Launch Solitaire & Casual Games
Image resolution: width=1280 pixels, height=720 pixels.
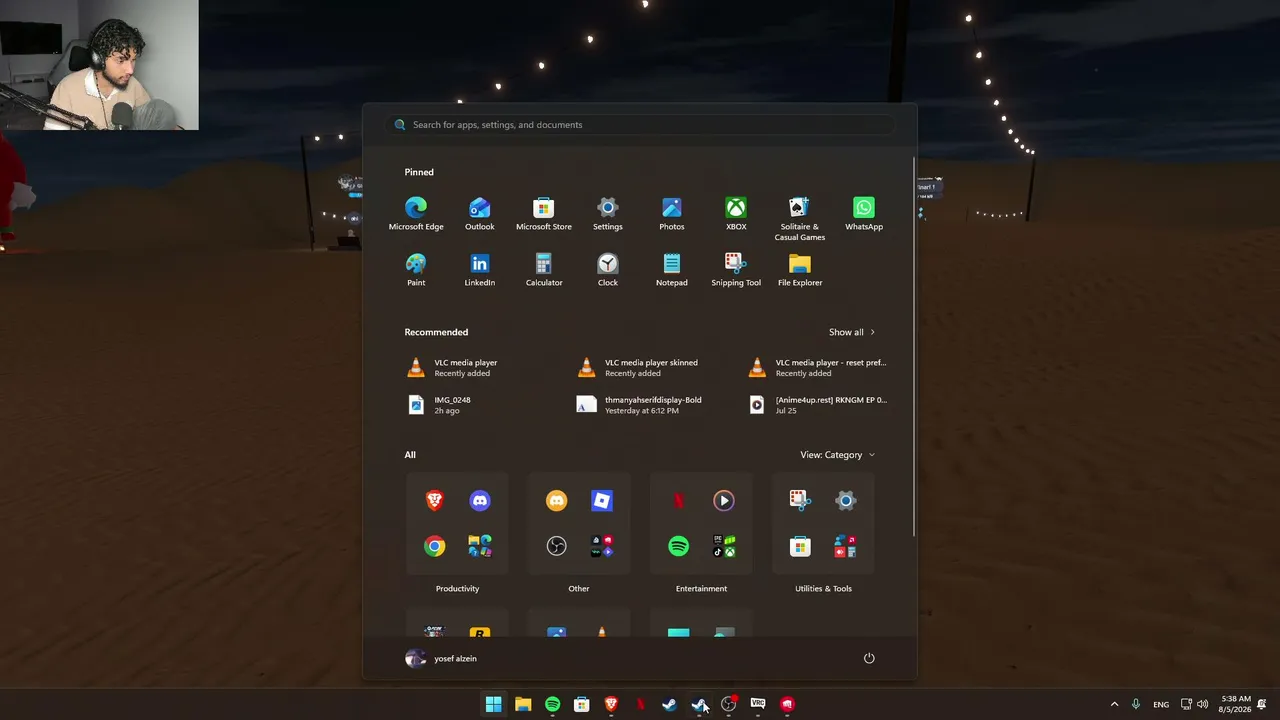(x=800, y=219)
